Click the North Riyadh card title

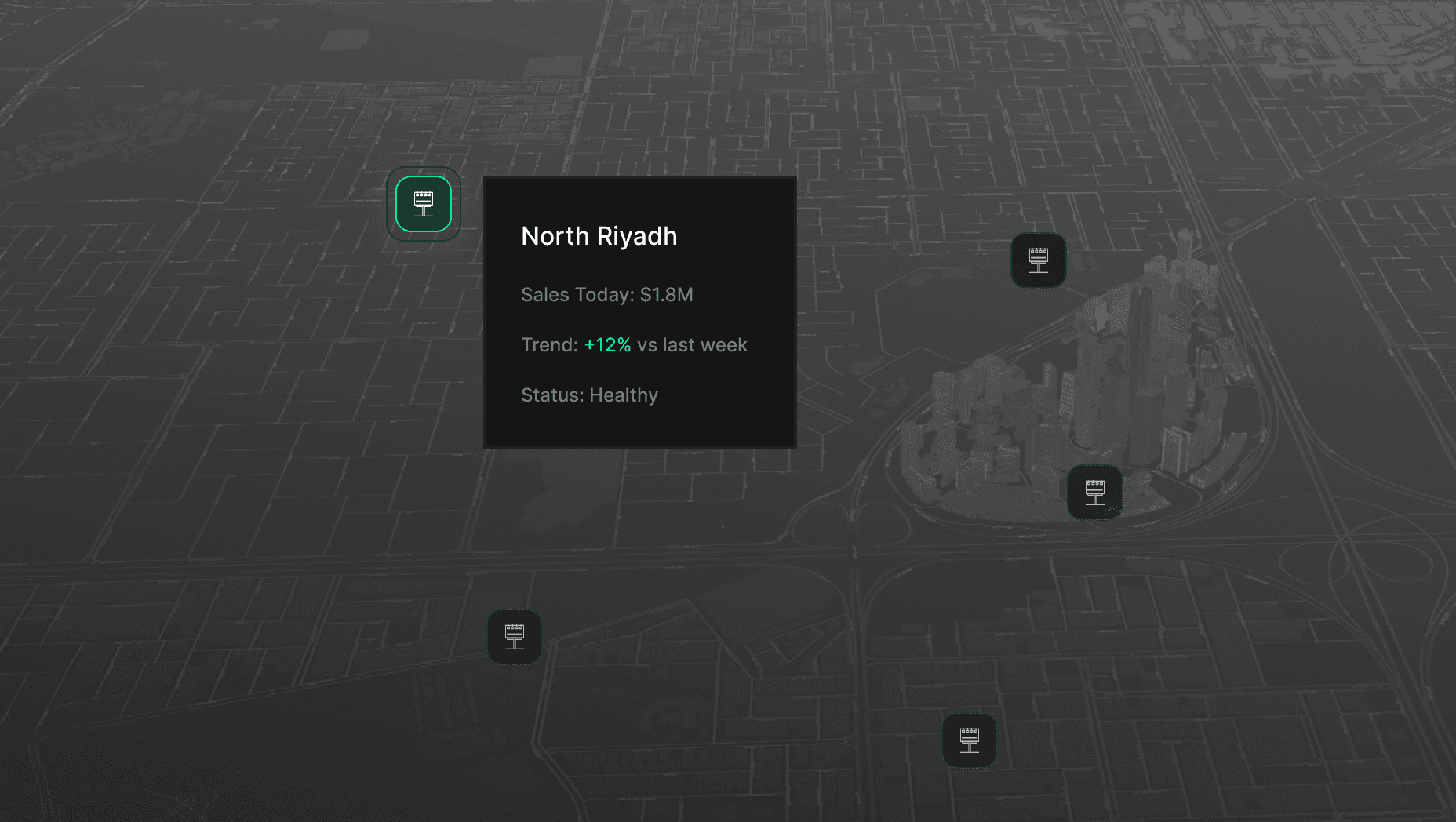point(599,236)
